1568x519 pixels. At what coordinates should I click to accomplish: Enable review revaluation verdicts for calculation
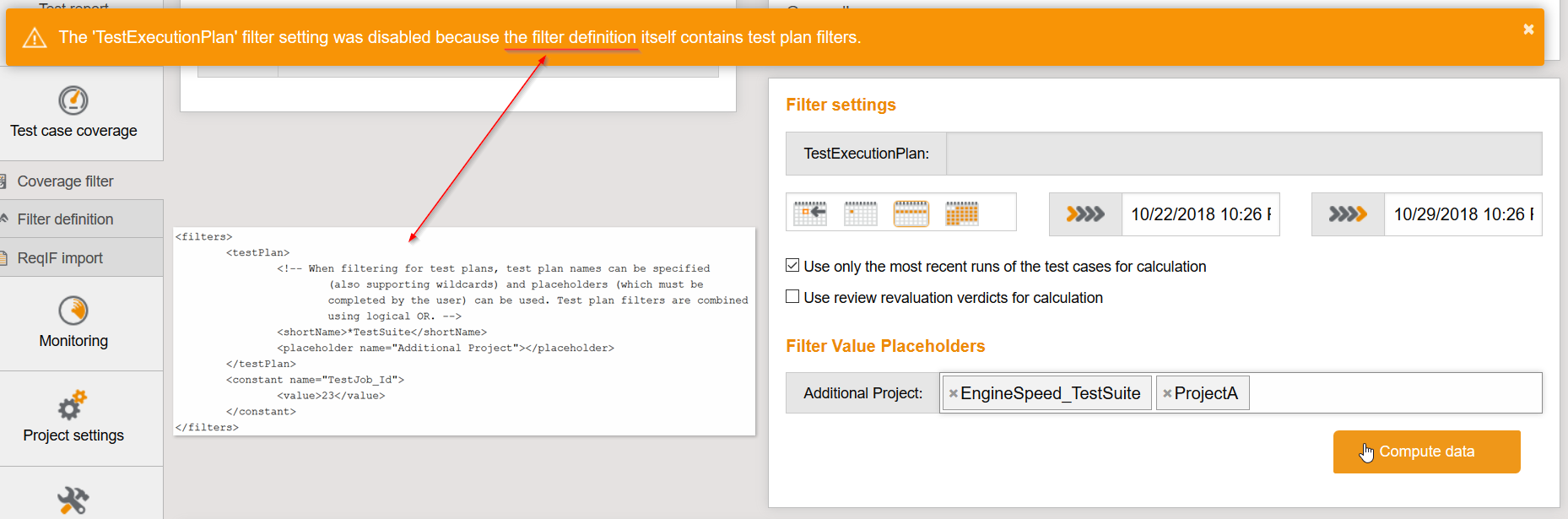click(792, 295)
